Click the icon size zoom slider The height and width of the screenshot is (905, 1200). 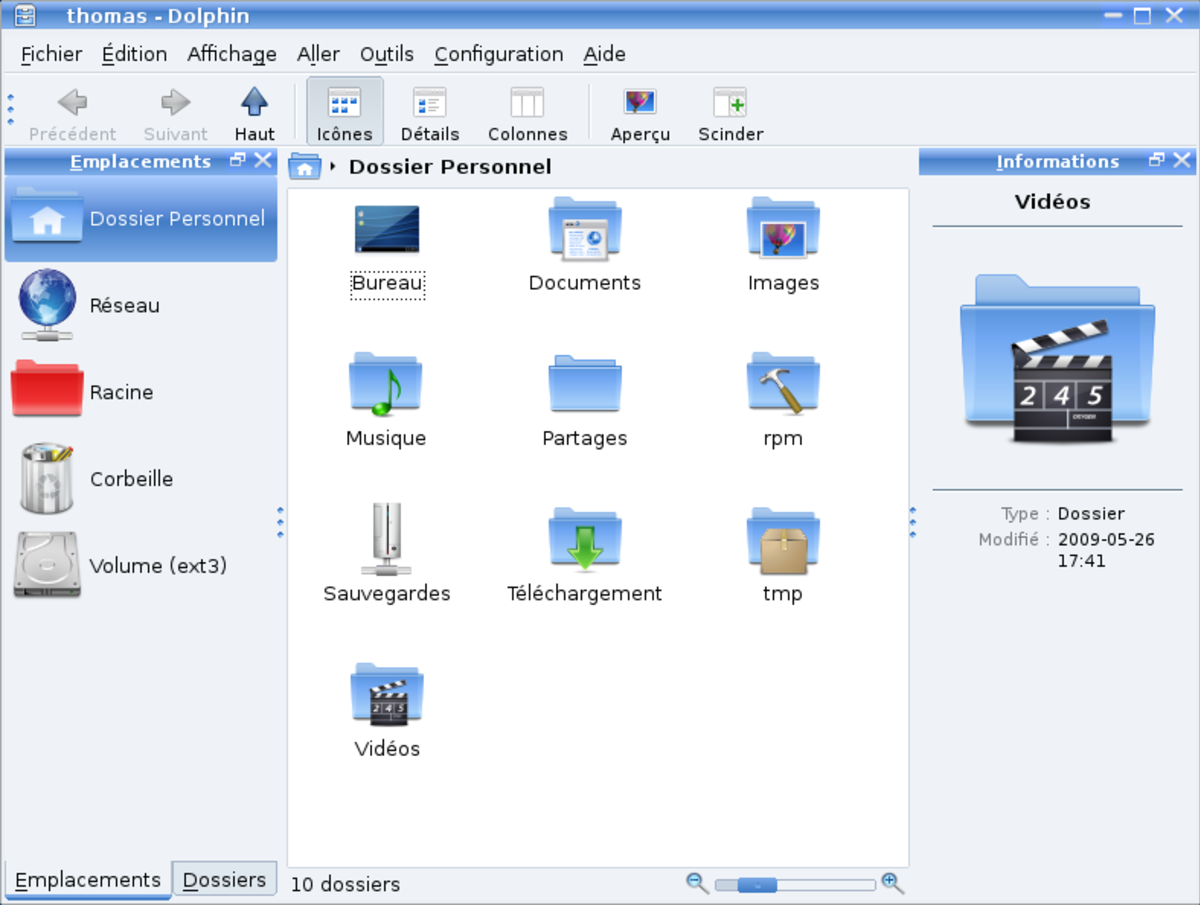pyautogui.click(x=795, y=884)
